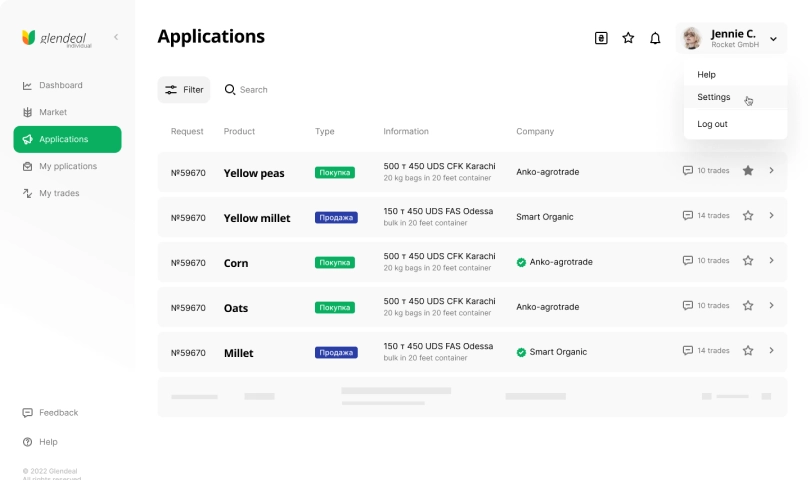Collapse the sidebar with the arrow
This screenshot has height=480, width=810.
coord(116,37)
